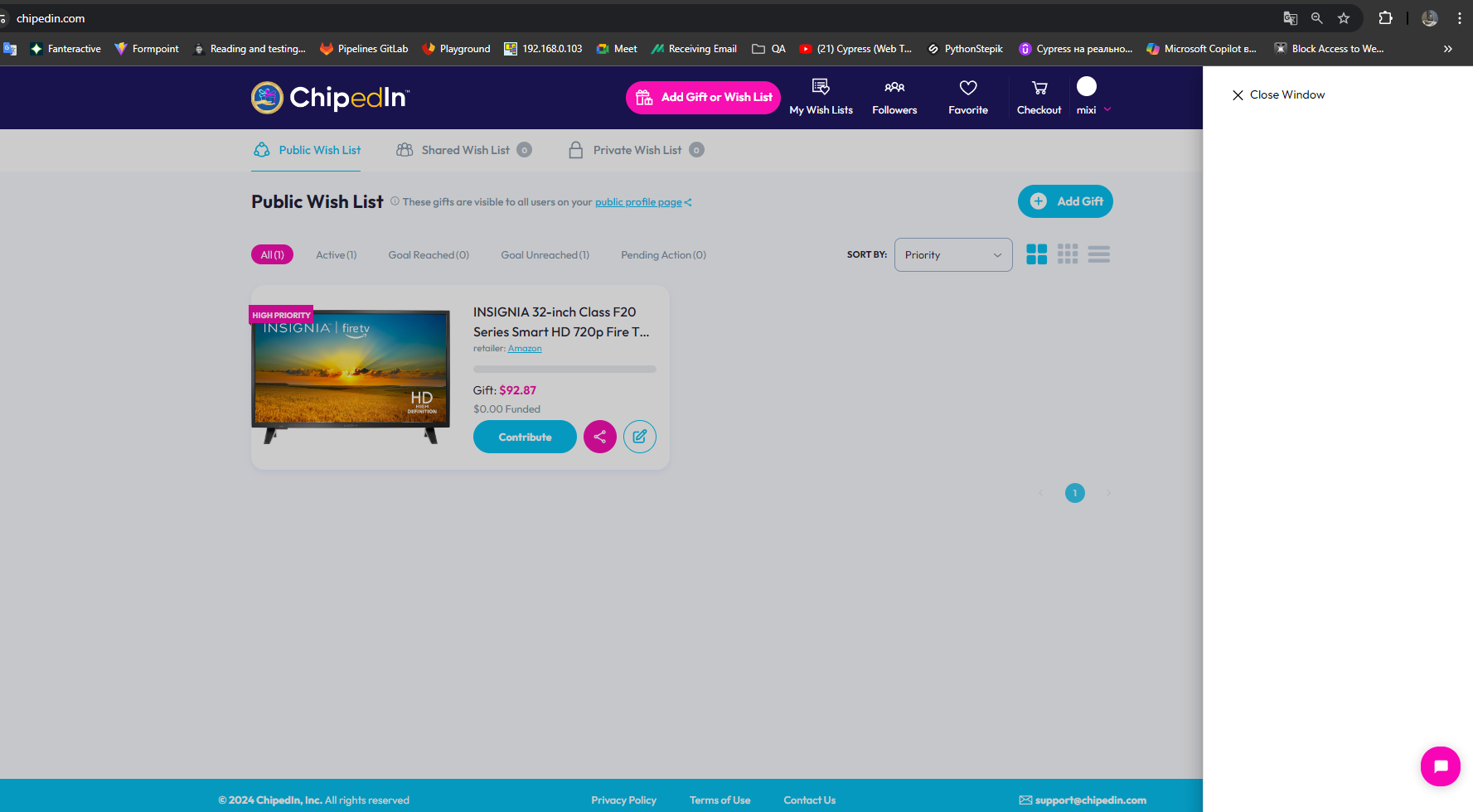This screenshot has width=1473, height=812.
Task: Switch to list view
Action: click(x=1099, y=254)
